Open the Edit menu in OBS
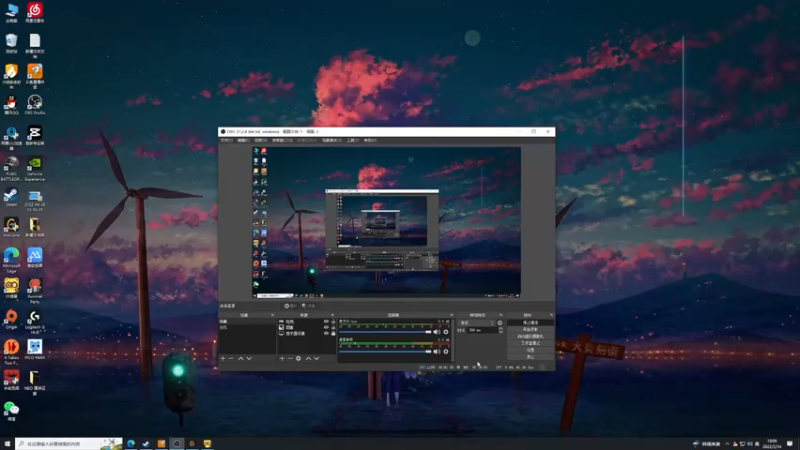This screenshot has height=450, width=800. 243,140
